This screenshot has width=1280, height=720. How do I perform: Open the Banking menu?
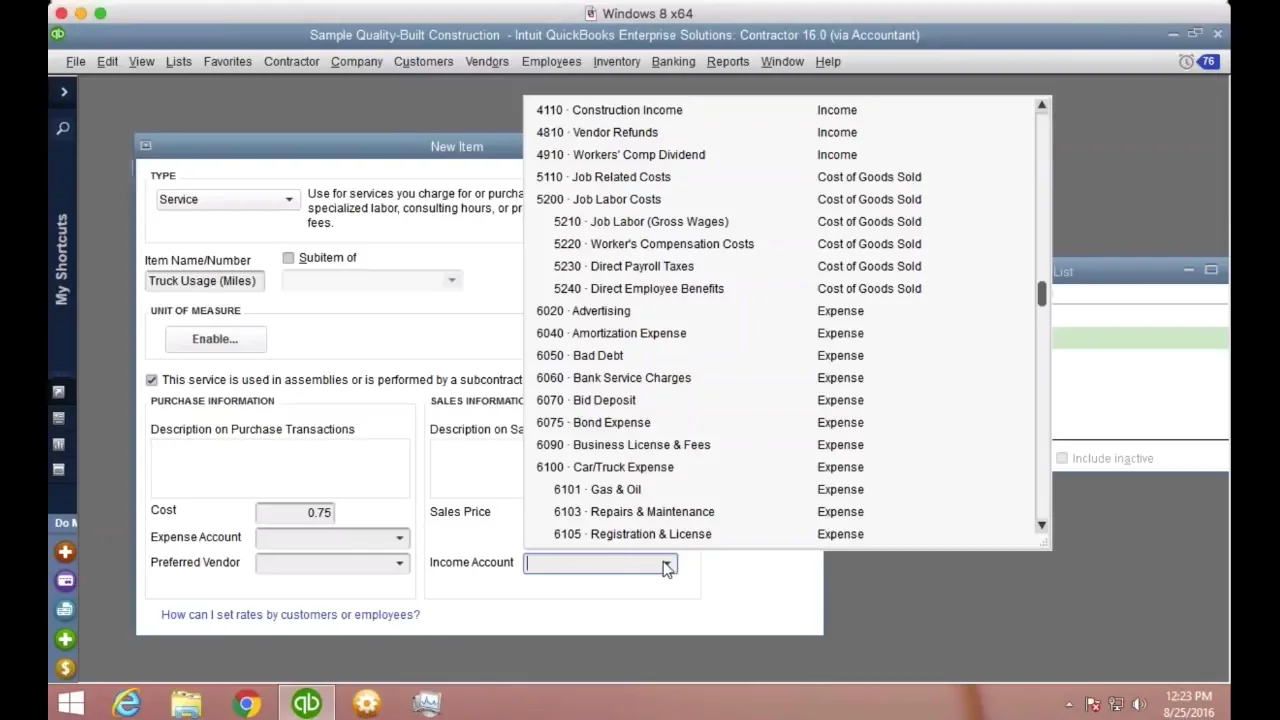point(673,62)
